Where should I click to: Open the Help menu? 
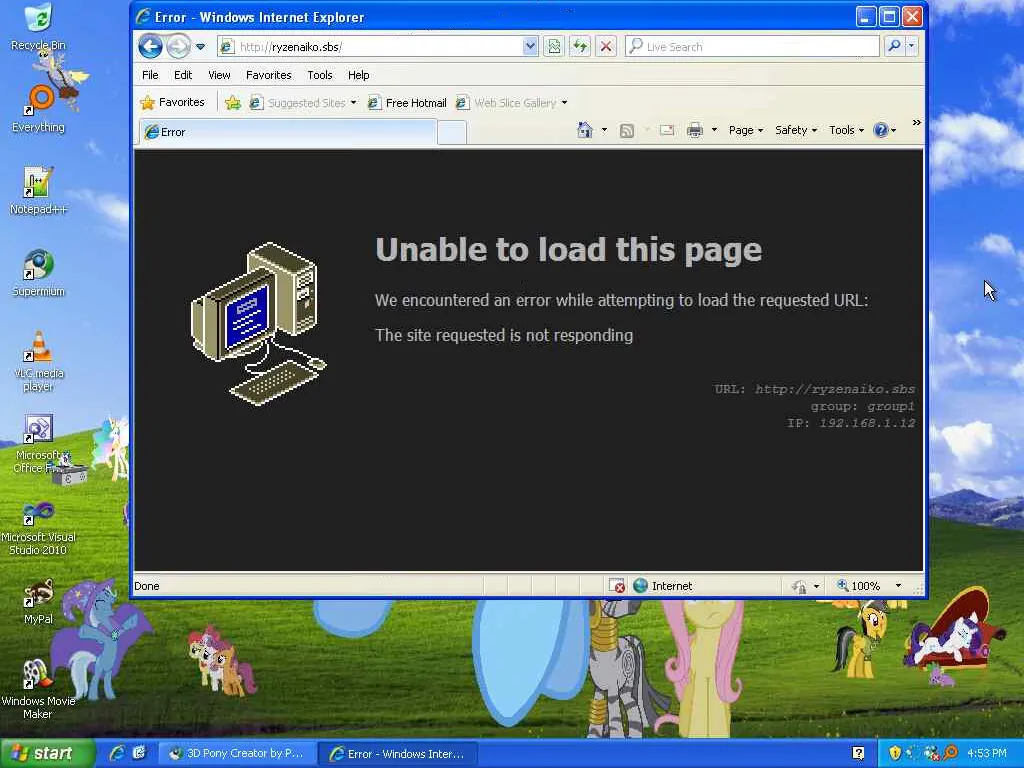[359, 75]
